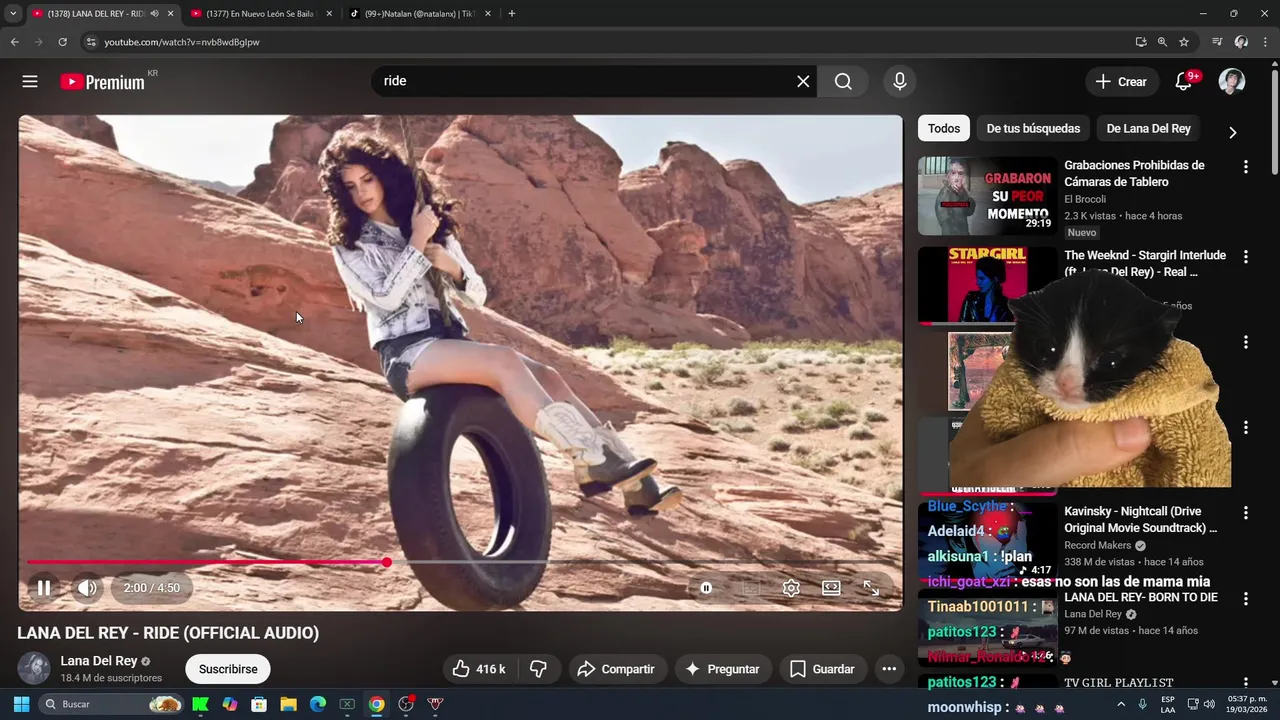Click install app icon in address bar
The height and width of the screenshot is (720, 1280).
[1141, 42]
